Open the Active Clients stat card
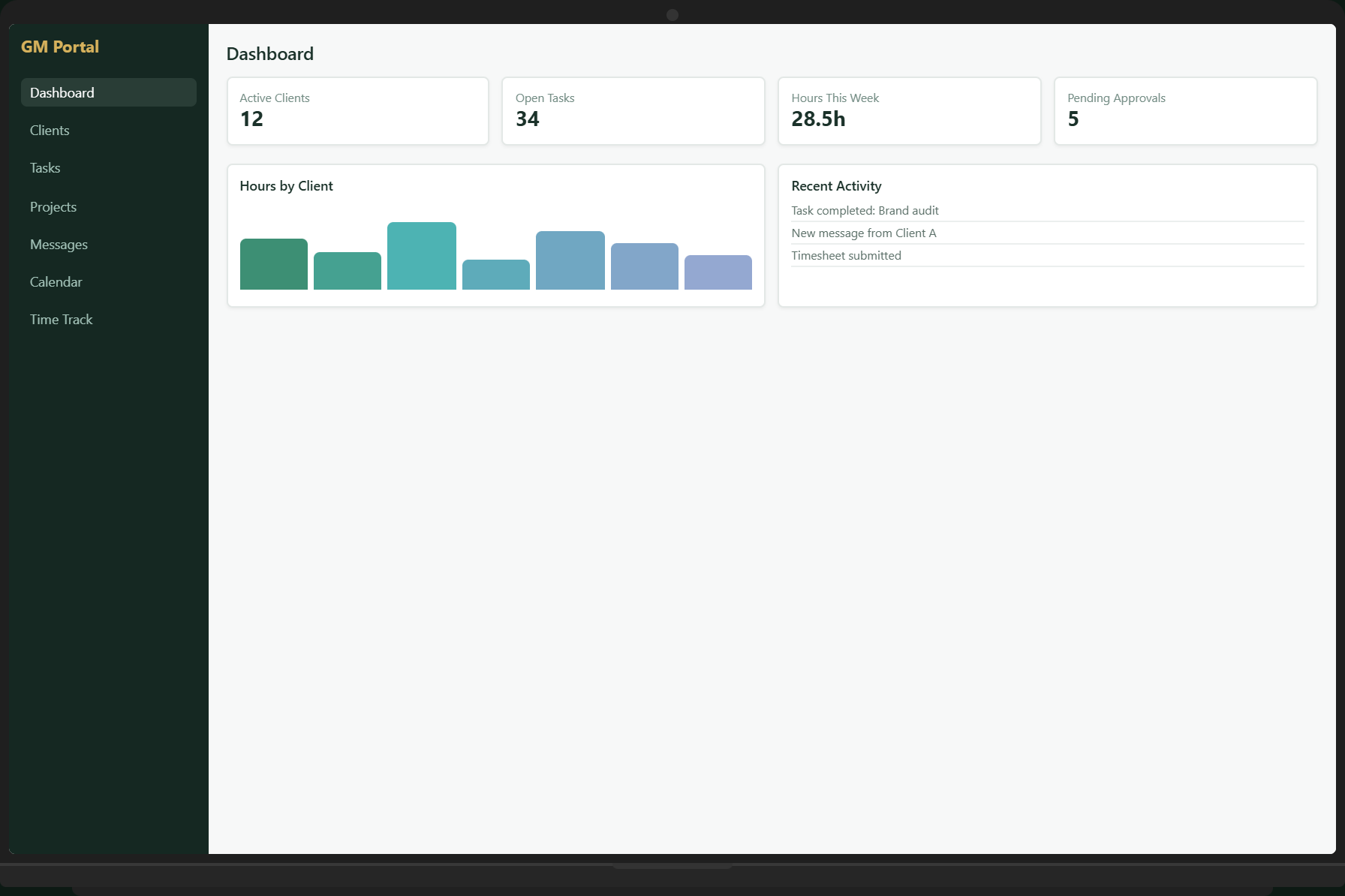 (x=358, y=111)
